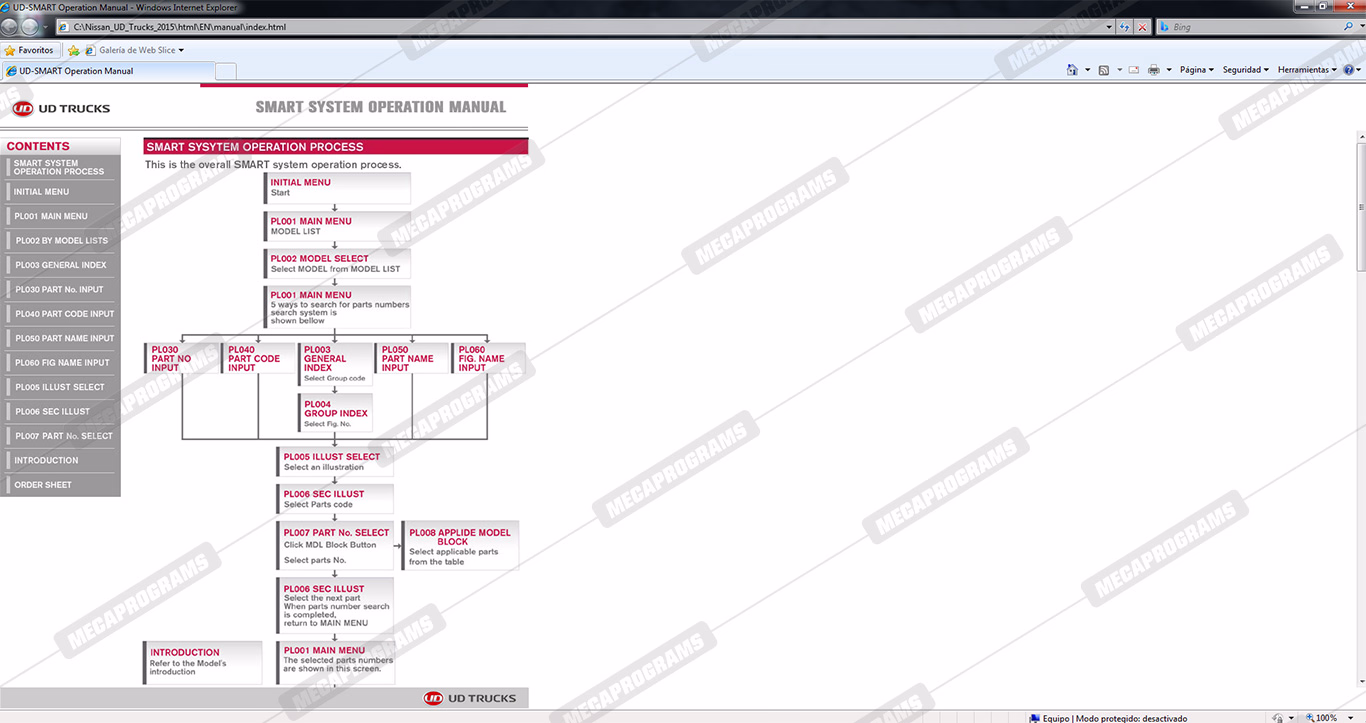Image resolution: width=1366 pixels, height=723 pixels.
Task: Select the UD-SMART Operation Manual tab
Action: [x=108, y=71]
